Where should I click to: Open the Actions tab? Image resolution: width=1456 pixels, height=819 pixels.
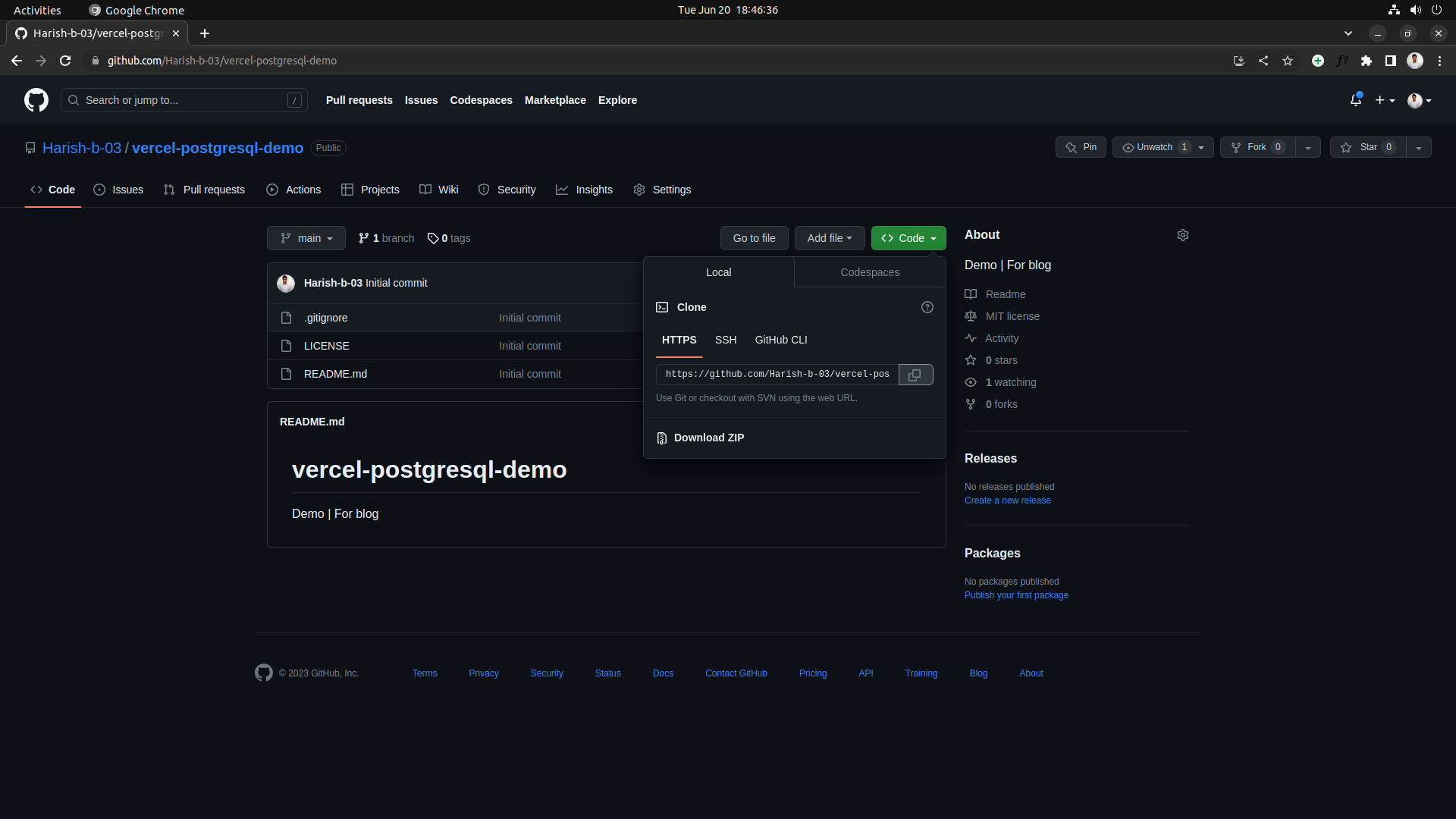[x=293, y=190]
